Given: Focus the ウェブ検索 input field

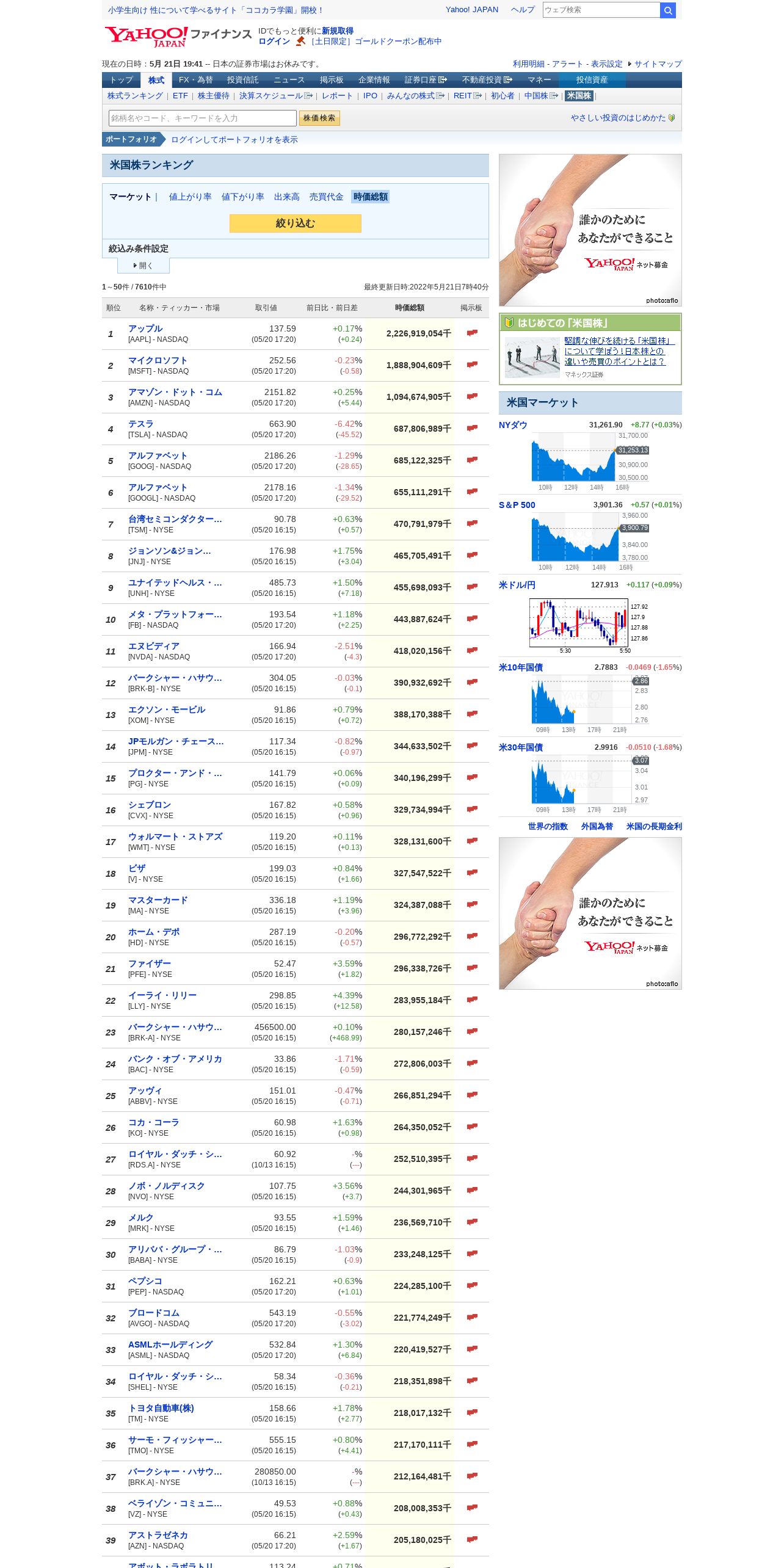Looking at the screenshot, I should [x=601, y=10].
